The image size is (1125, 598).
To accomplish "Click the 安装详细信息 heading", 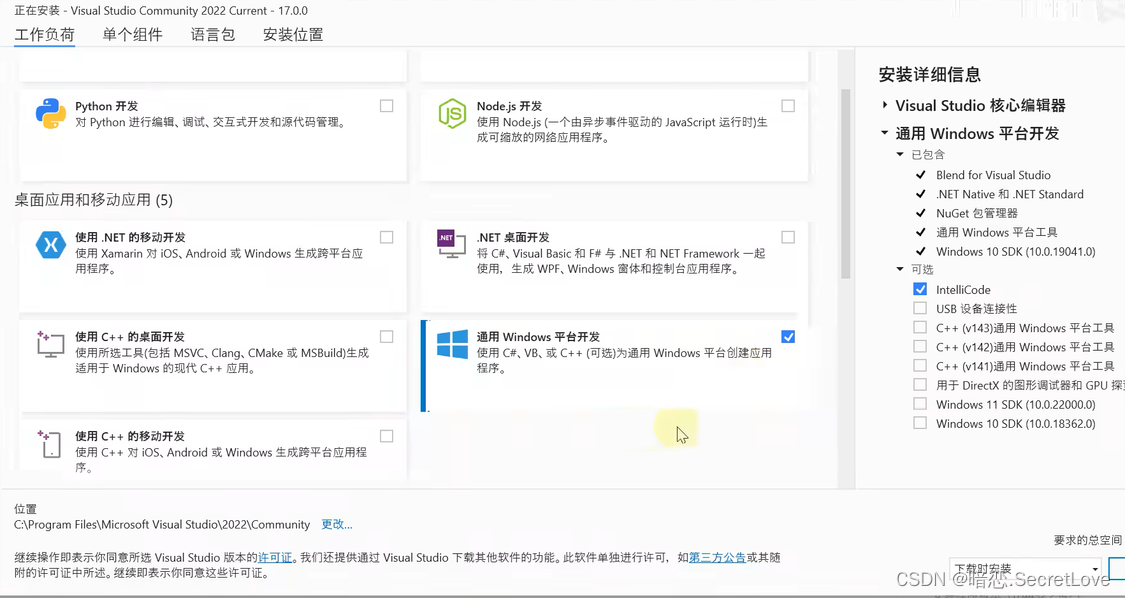I will (x=929, y=74).
